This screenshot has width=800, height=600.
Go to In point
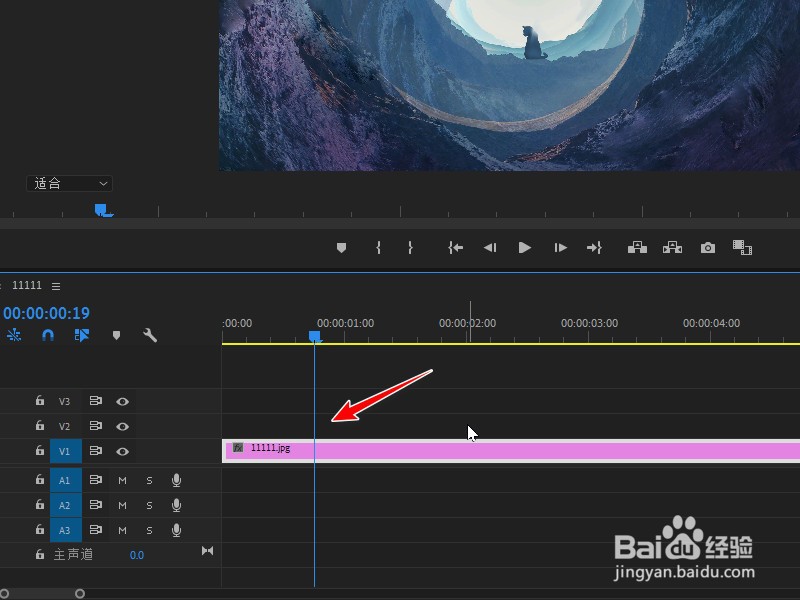click(456, 248)
